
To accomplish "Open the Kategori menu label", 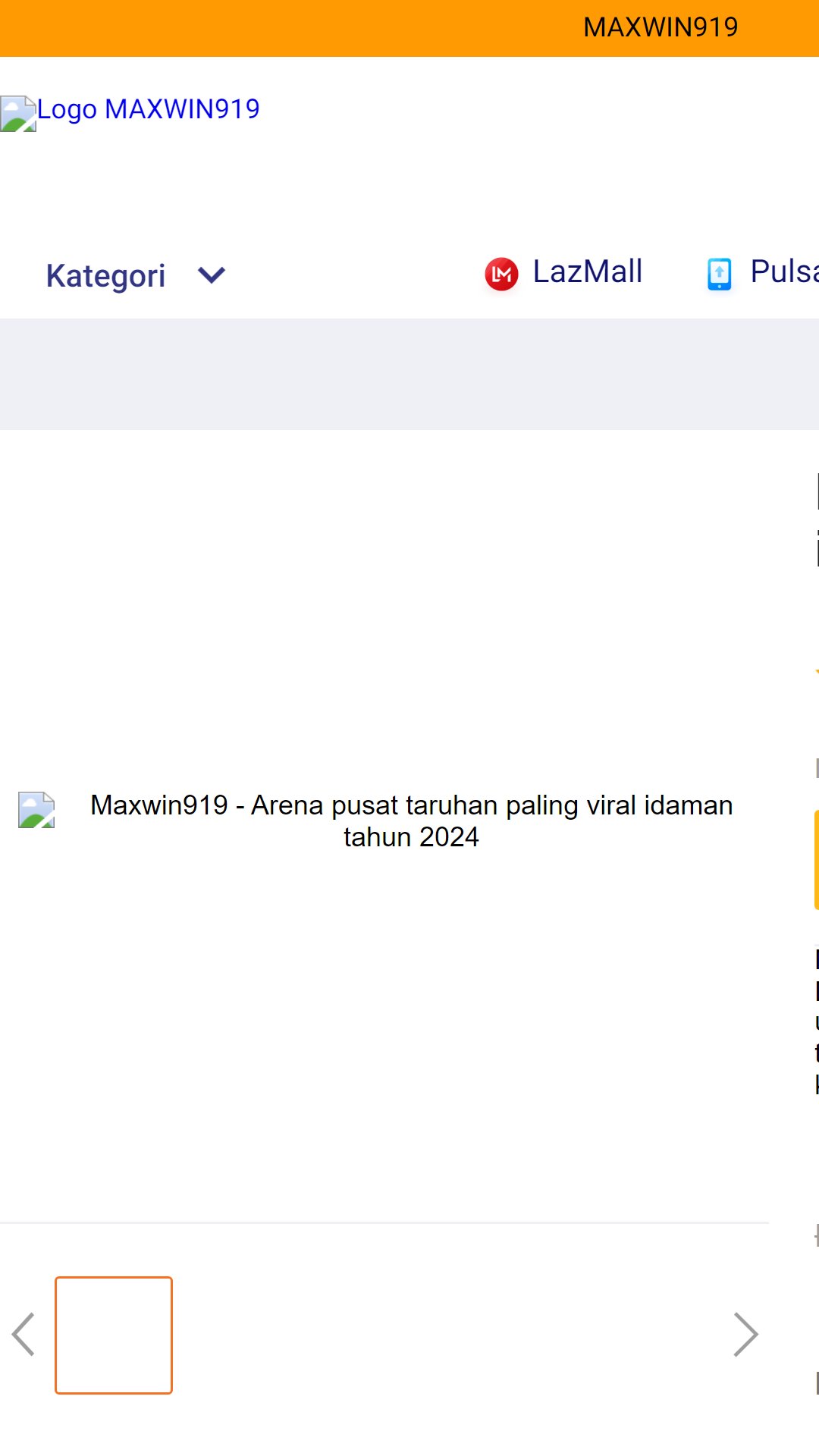I will click(105, 275).
